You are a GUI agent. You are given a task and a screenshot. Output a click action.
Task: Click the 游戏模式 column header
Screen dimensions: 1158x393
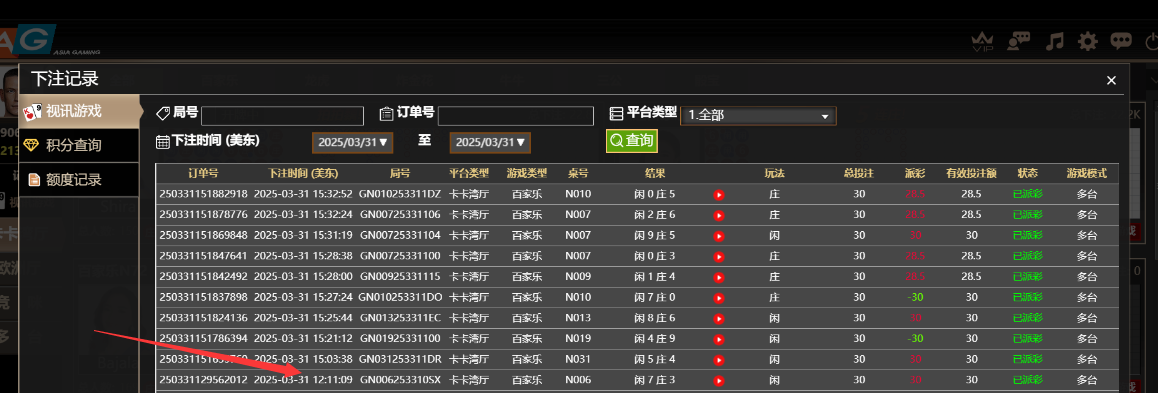pos(1086,174)
